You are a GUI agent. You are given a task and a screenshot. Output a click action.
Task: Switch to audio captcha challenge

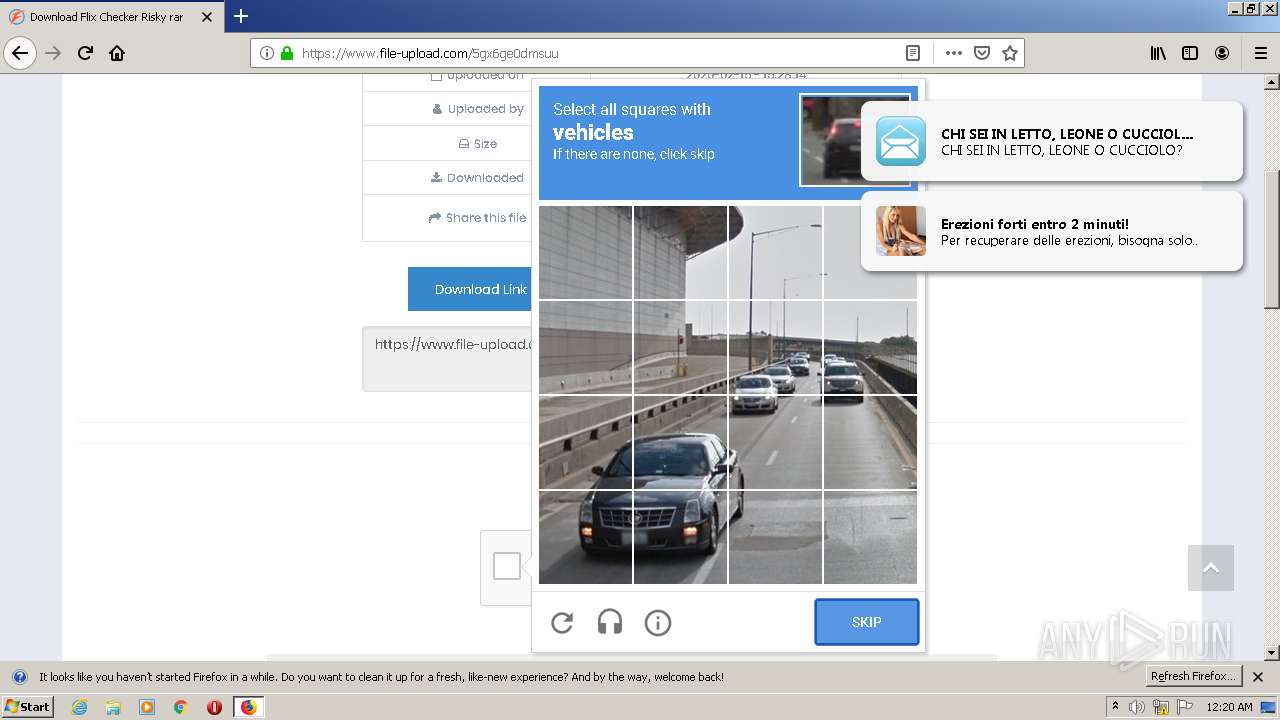(610, 623)
